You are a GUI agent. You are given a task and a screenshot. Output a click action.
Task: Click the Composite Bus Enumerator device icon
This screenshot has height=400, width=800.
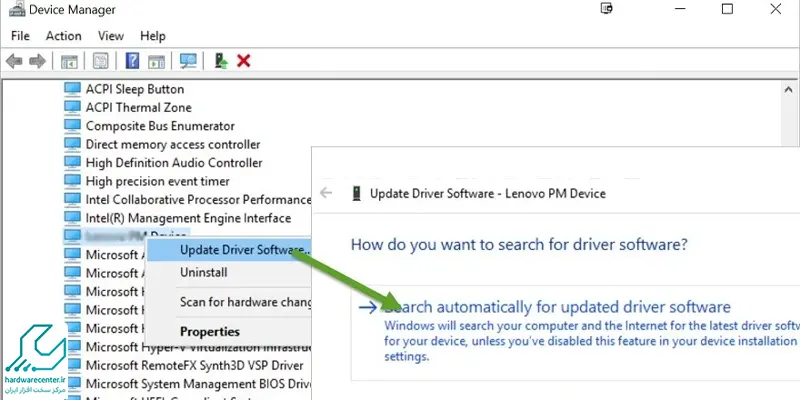click(x=72, y=126)
